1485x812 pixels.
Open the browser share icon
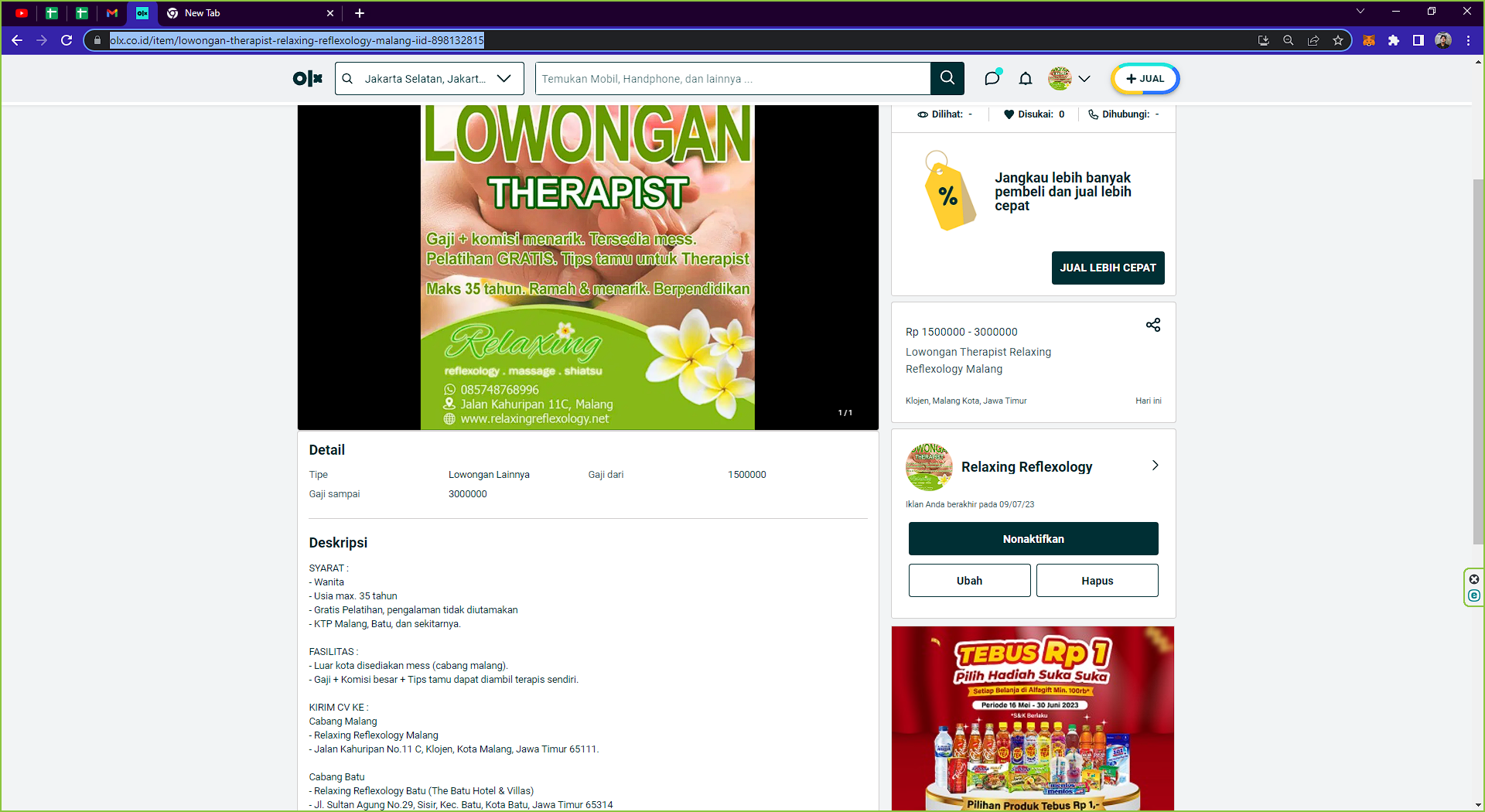click(x=1313, y=40)
